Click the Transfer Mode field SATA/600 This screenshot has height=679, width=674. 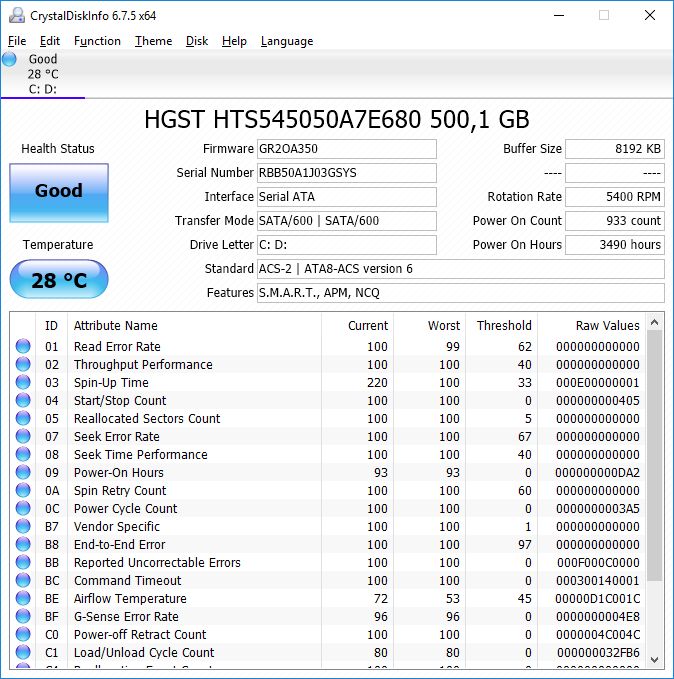(x=347, y=221)
